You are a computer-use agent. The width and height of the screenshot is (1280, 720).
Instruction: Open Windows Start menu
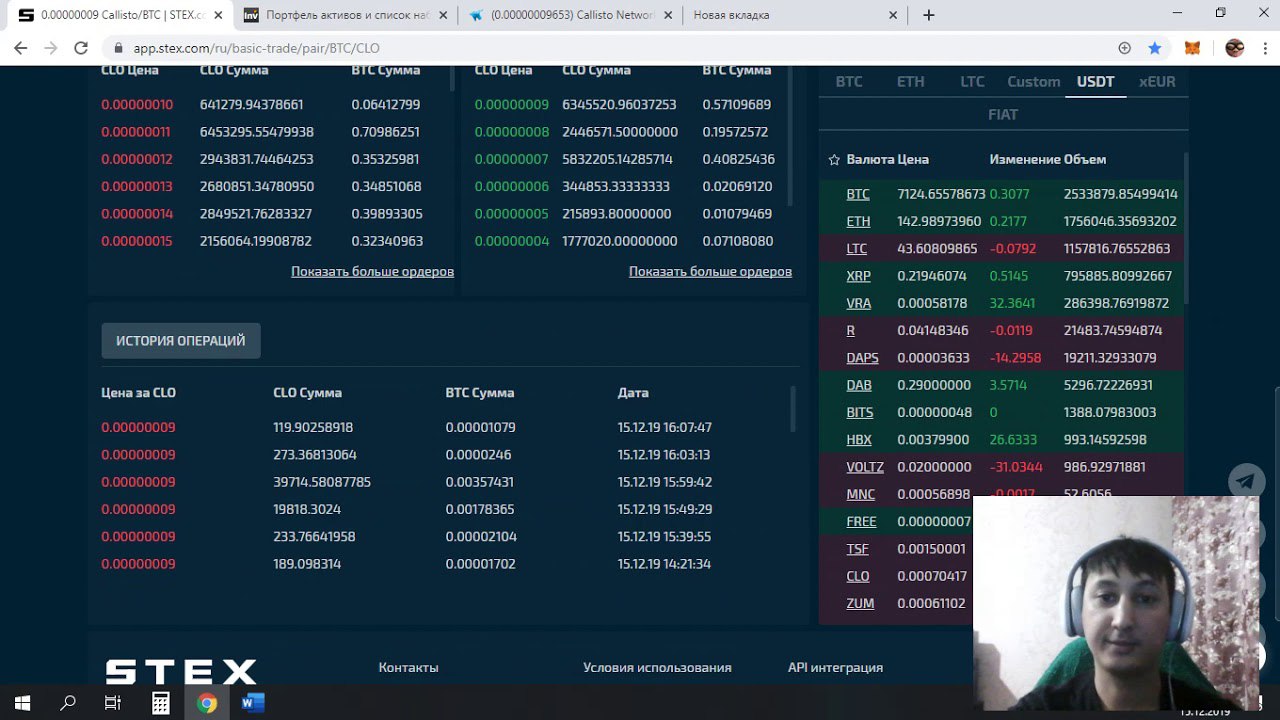click(x=22, y=703)
